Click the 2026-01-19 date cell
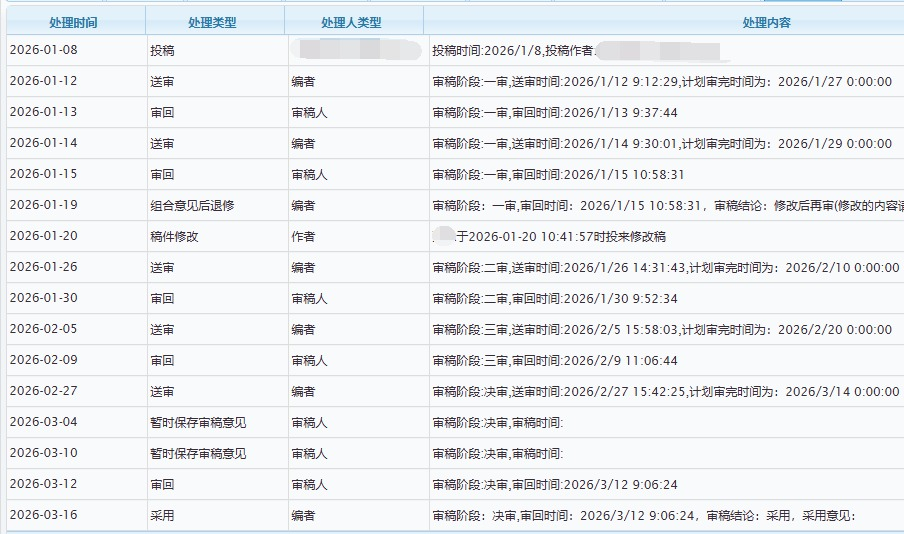The width and height of the screenshot is (904, 534). click(x=43, y=205)
